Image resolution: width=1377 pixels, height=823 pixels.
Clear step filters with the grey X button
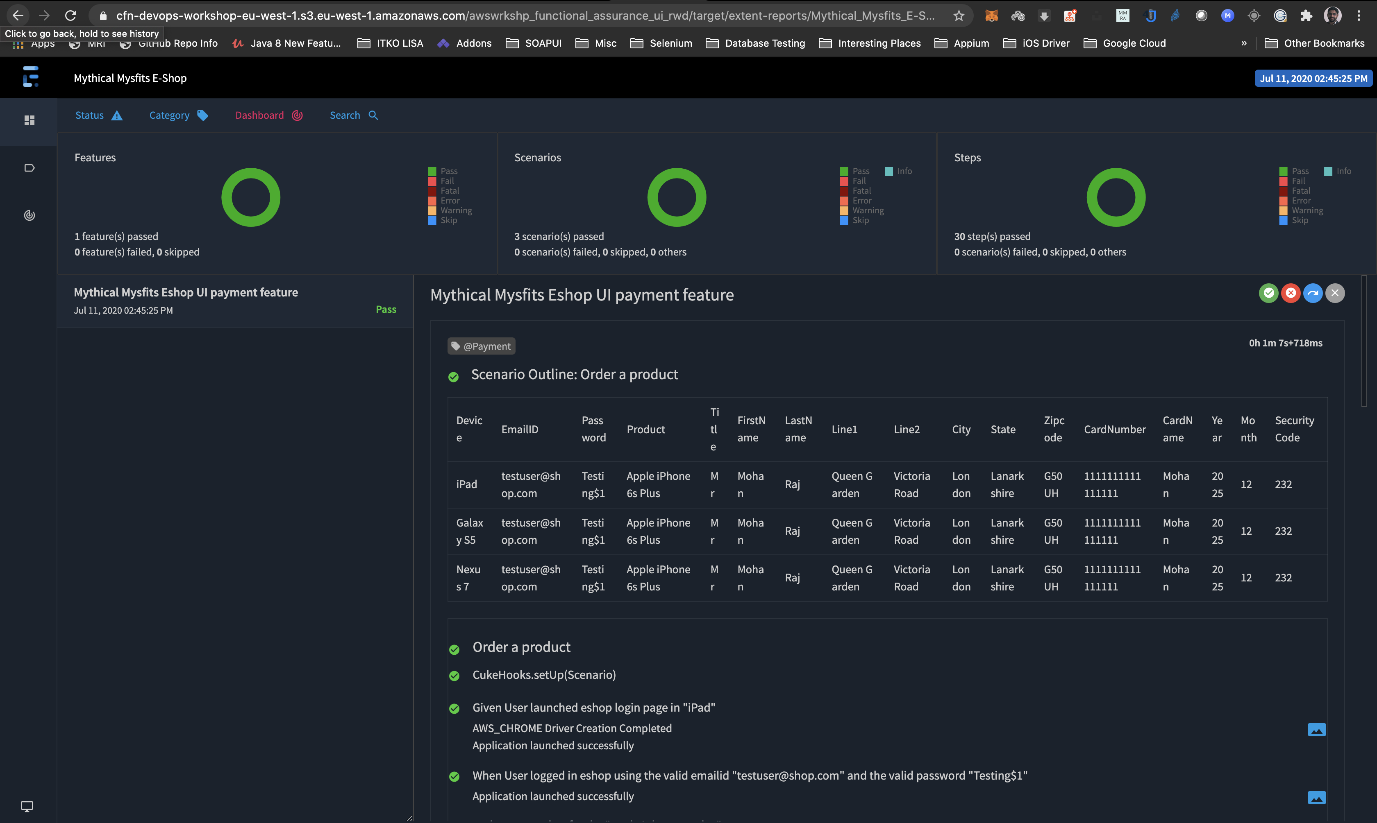(1335, 293)
